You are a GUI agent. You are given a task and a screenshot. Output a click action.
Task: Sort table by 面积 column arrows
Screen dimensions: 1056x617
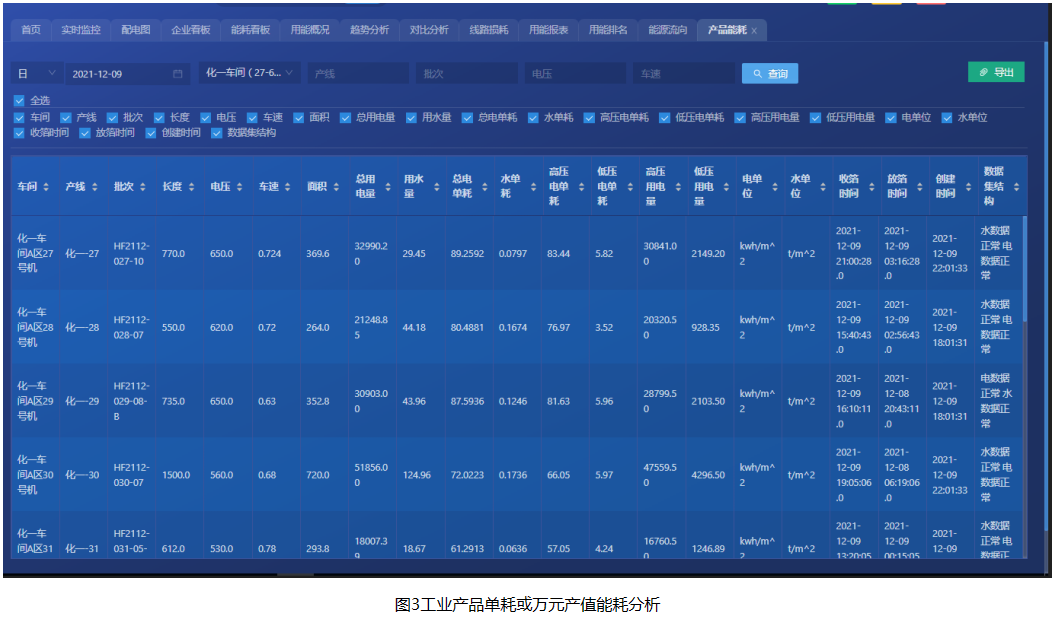tap(336, 187)
